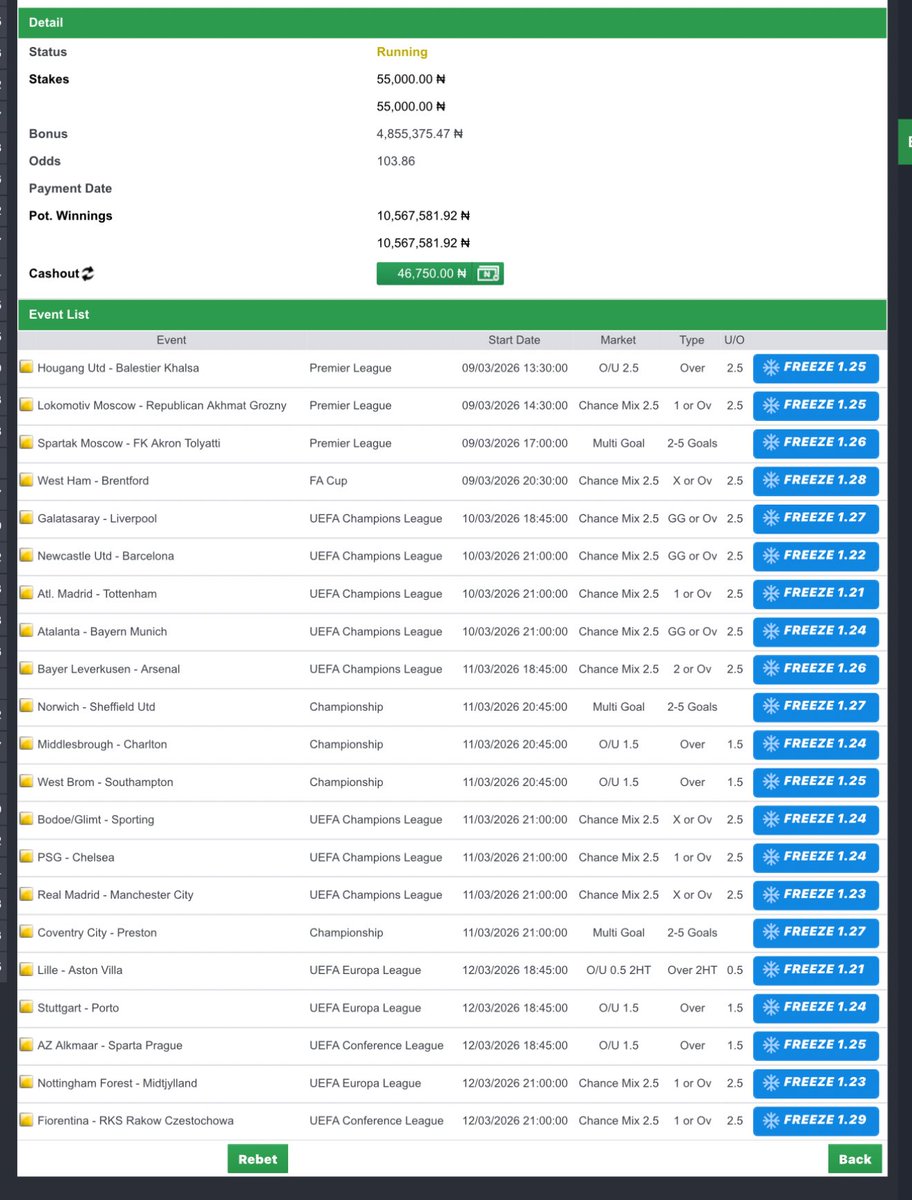The height and width of the screenshot is (1200, 912).
Task: Click the Detail section header
Action: [x=452, y=22]
